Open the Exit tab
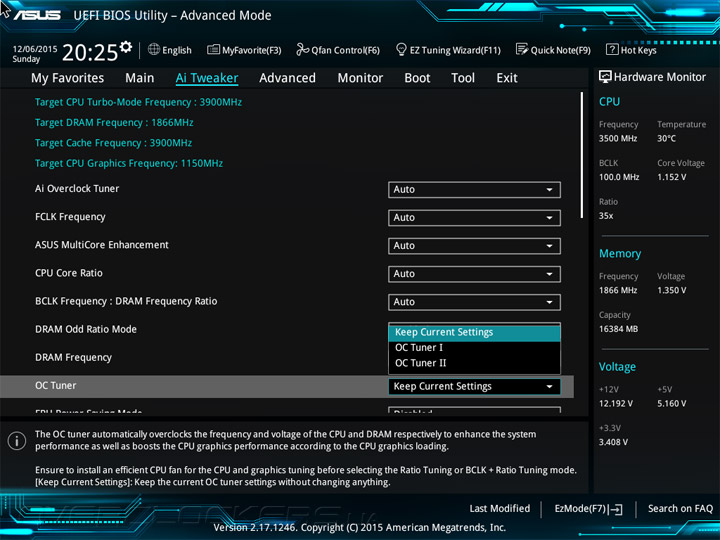Screen dimensions: 720x540 507,78
